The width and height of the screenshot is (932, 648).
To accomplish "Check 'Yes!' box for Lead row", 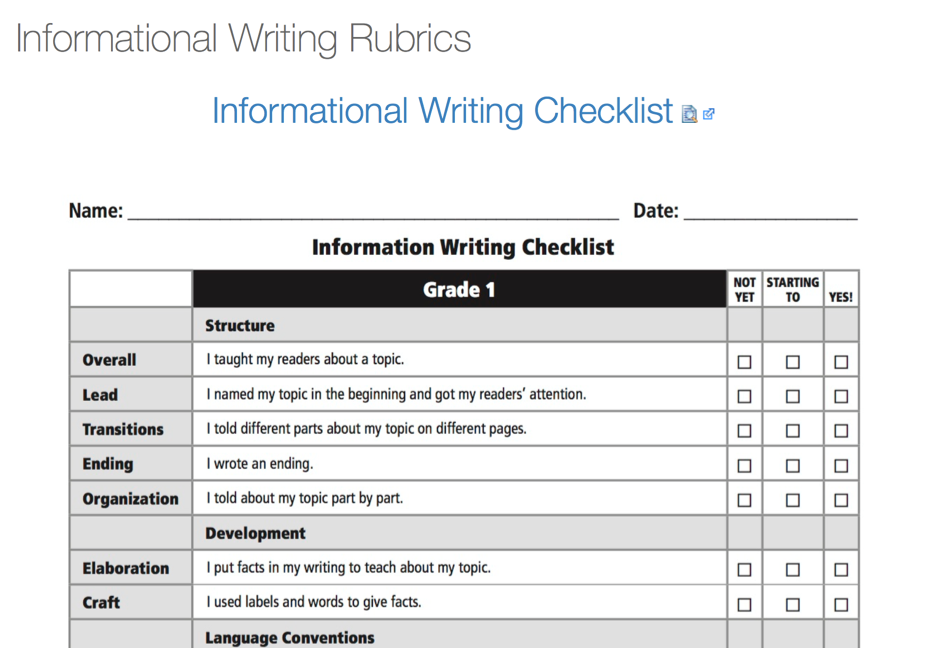I will coord(841,396).
